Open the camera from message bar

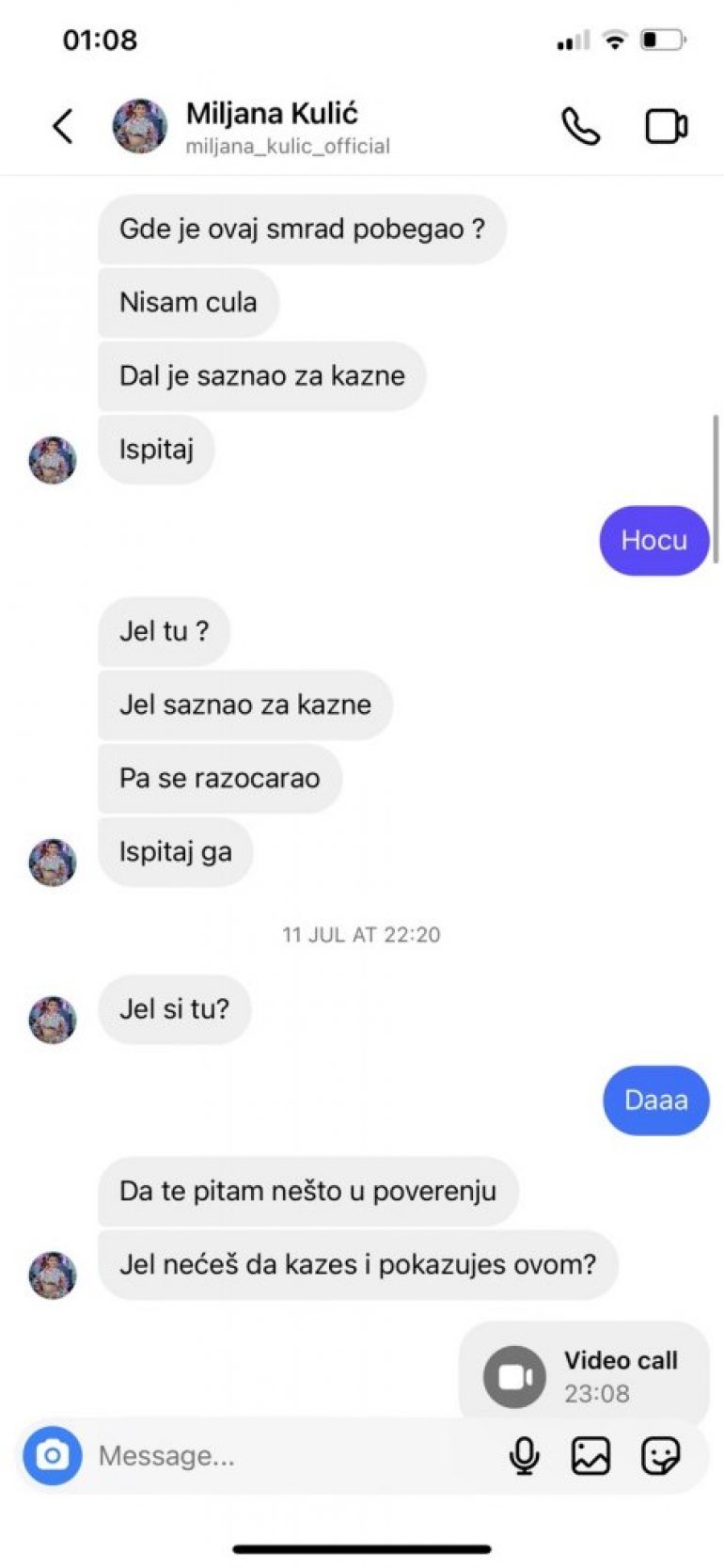53,1455
